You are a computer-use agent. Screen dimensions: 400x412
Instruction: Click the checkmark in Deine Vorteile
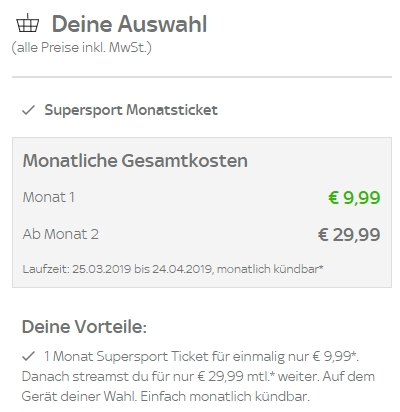28,356
